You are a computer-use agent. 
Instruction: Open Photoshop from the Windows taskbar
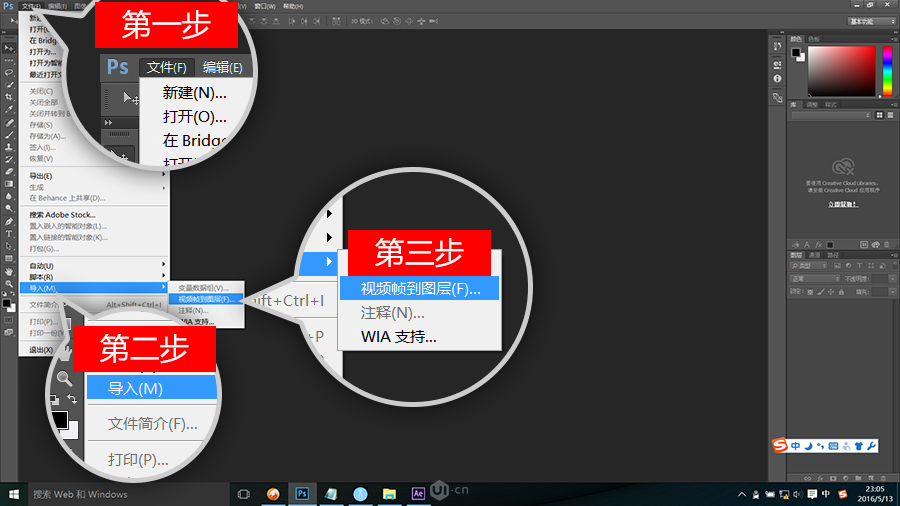pos(302,494)
